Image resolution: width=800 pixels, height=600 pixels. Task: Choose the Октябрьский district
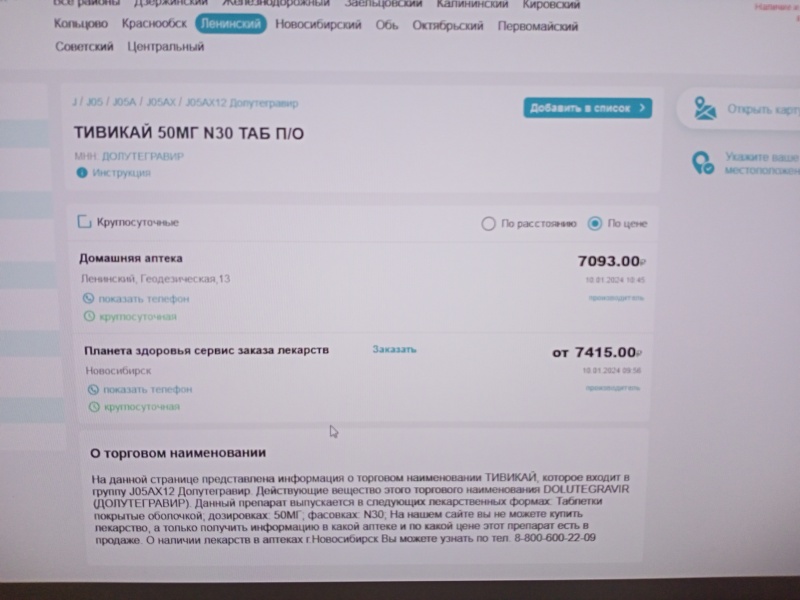pos(447,26)
